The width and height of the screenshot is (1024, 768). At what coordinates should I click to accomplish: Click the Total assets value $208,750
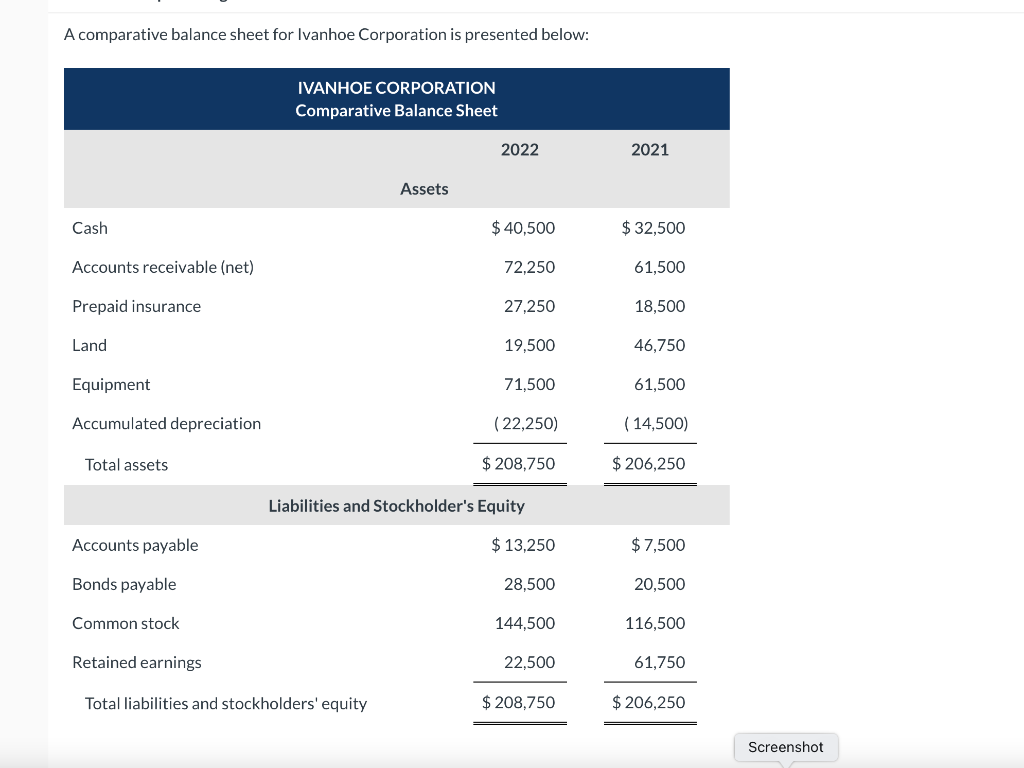(x=520, y=463)
